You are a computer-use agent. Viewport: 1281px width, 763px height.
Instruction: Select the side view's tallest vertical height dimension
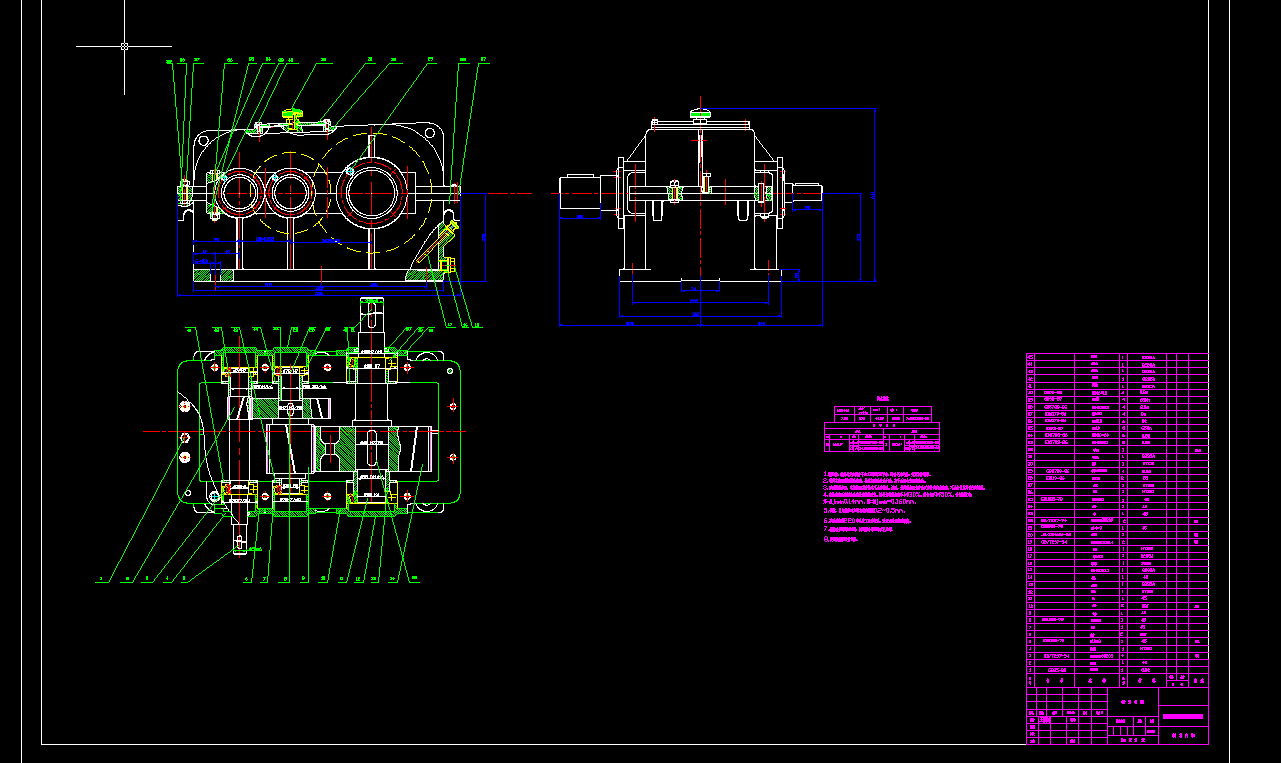[875, 195]
